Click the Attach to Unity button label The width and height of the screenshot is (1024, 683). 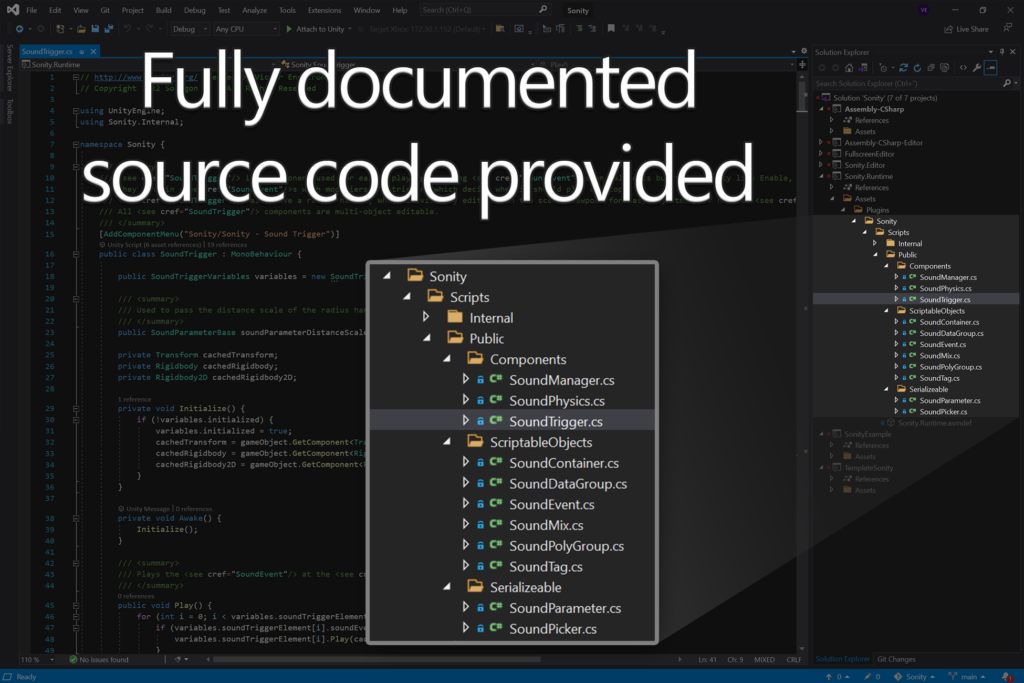[320, 29]
